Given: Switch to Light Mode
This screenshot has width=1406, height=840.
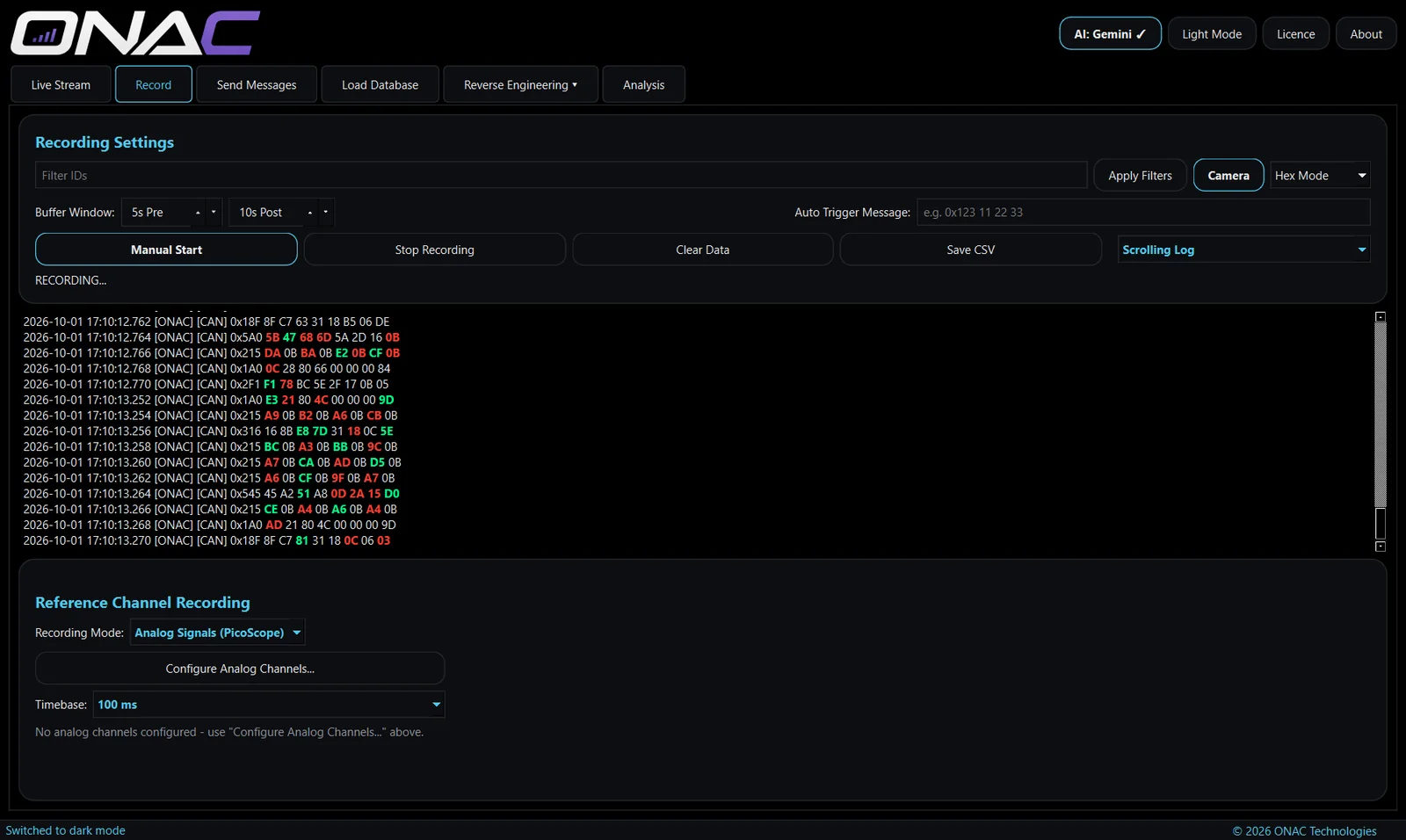Looking at the screenshot, I should coord(1212,34).
